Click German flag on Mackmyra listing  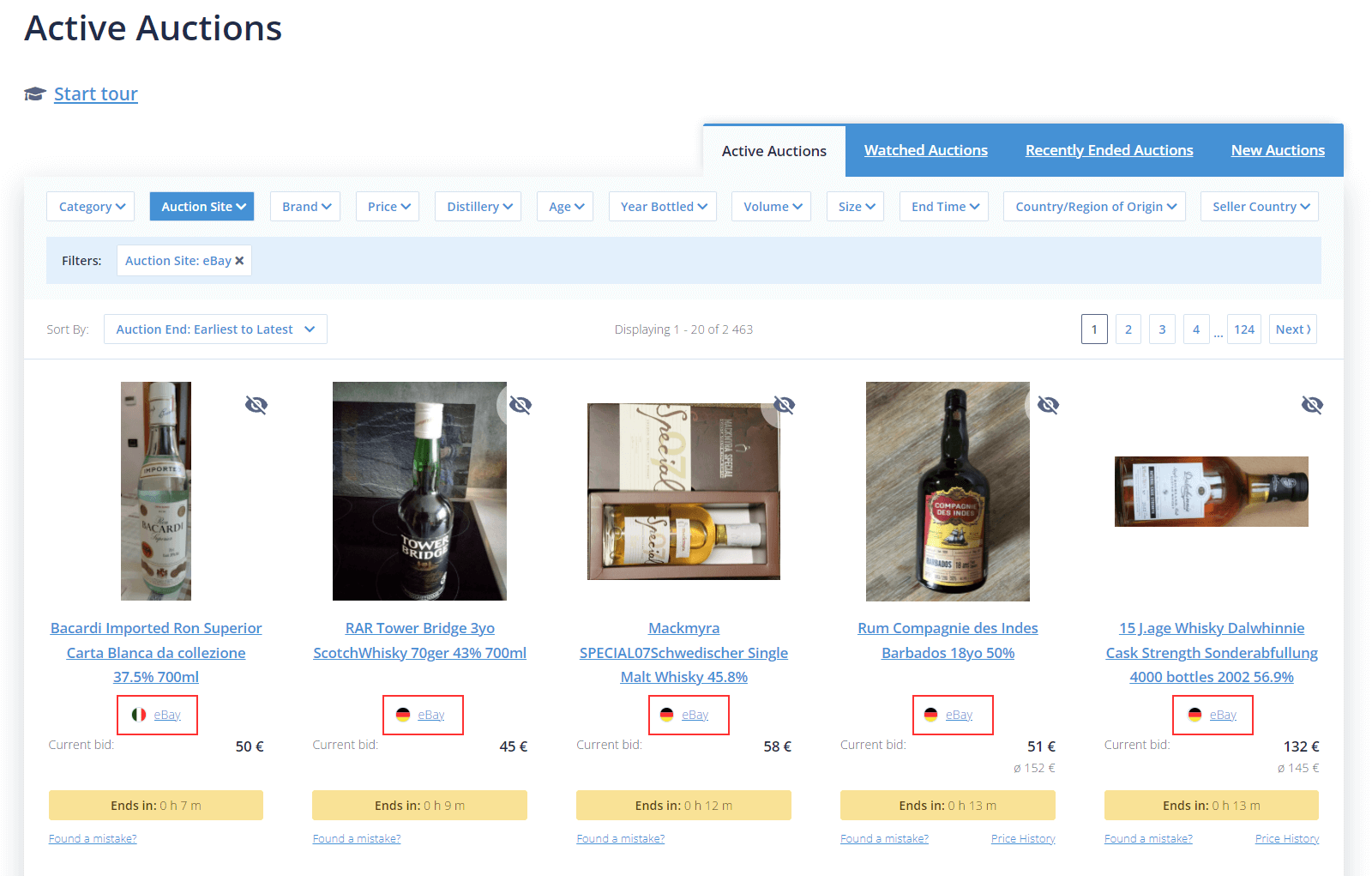click(x=667, y=715)
